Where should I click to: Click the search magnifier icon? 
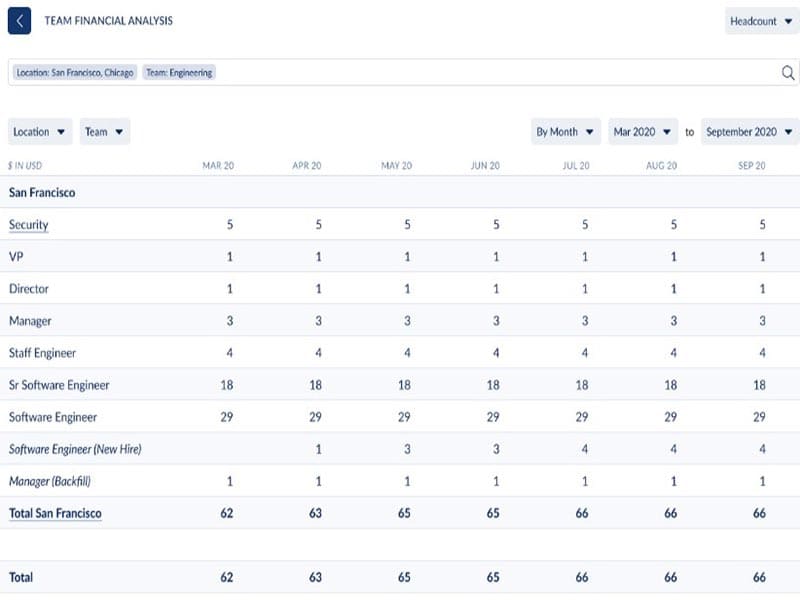pos(788,72)
